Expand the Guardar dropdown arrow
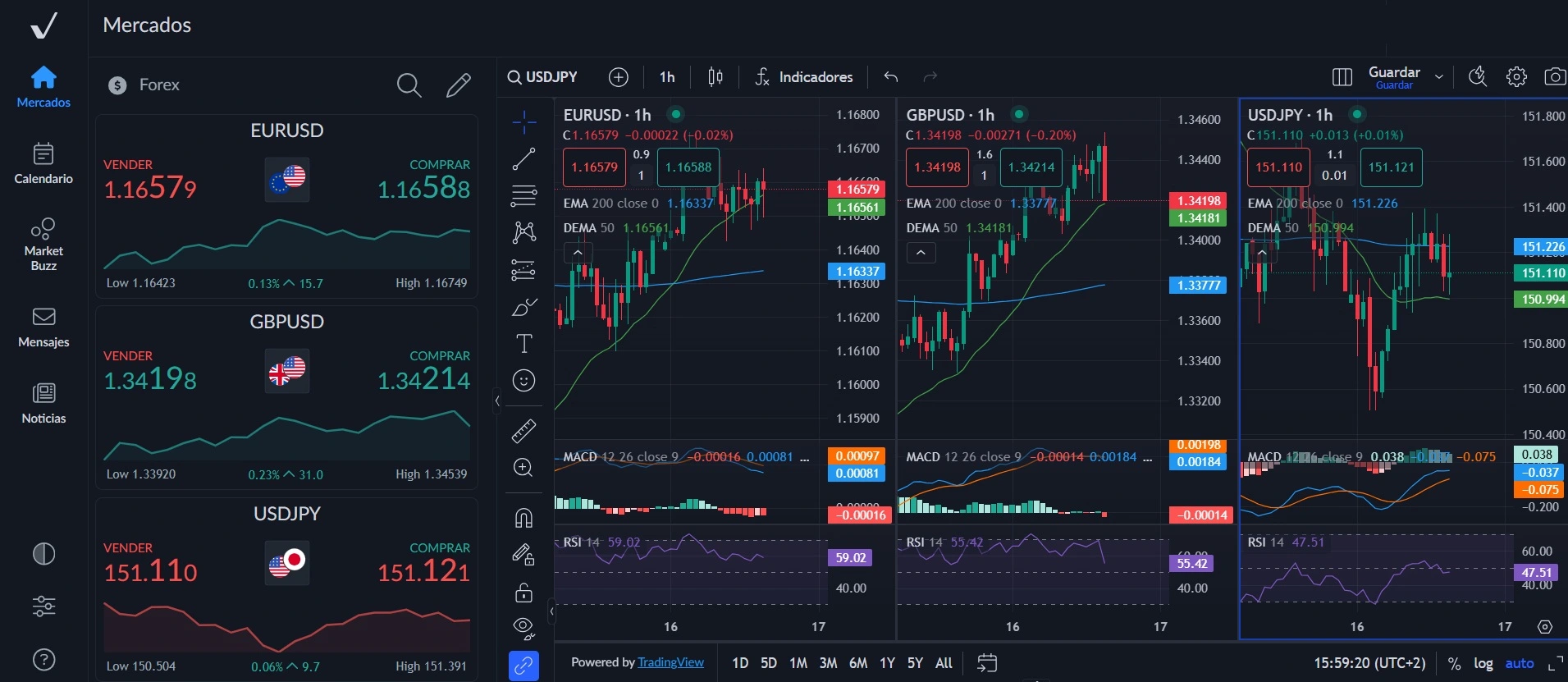Viewport: 1568px width, 682px height. [1438, 77]
